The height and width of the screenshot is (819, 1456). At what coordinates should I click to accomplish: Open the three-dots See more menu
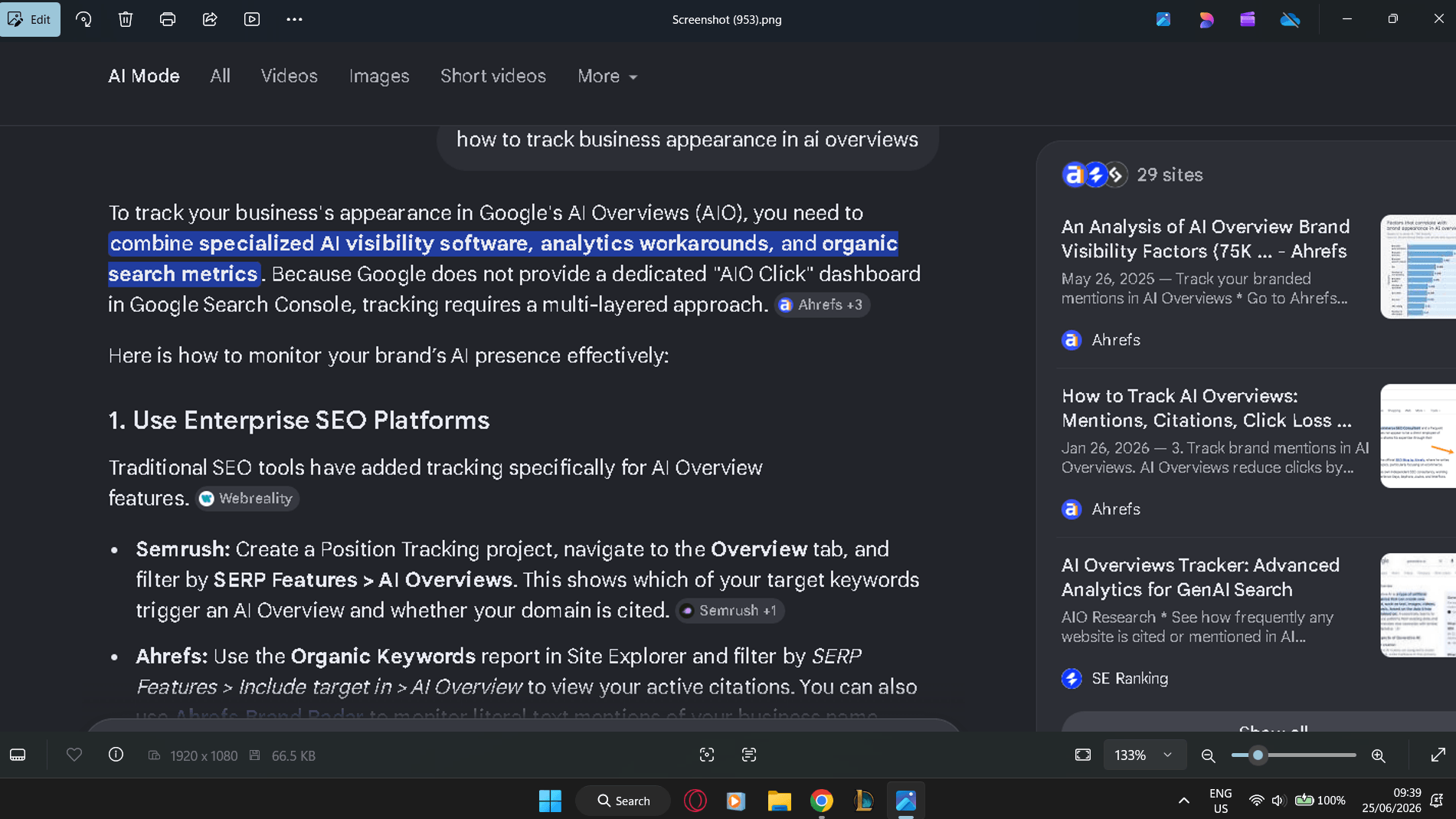click(x=294, y=19)
